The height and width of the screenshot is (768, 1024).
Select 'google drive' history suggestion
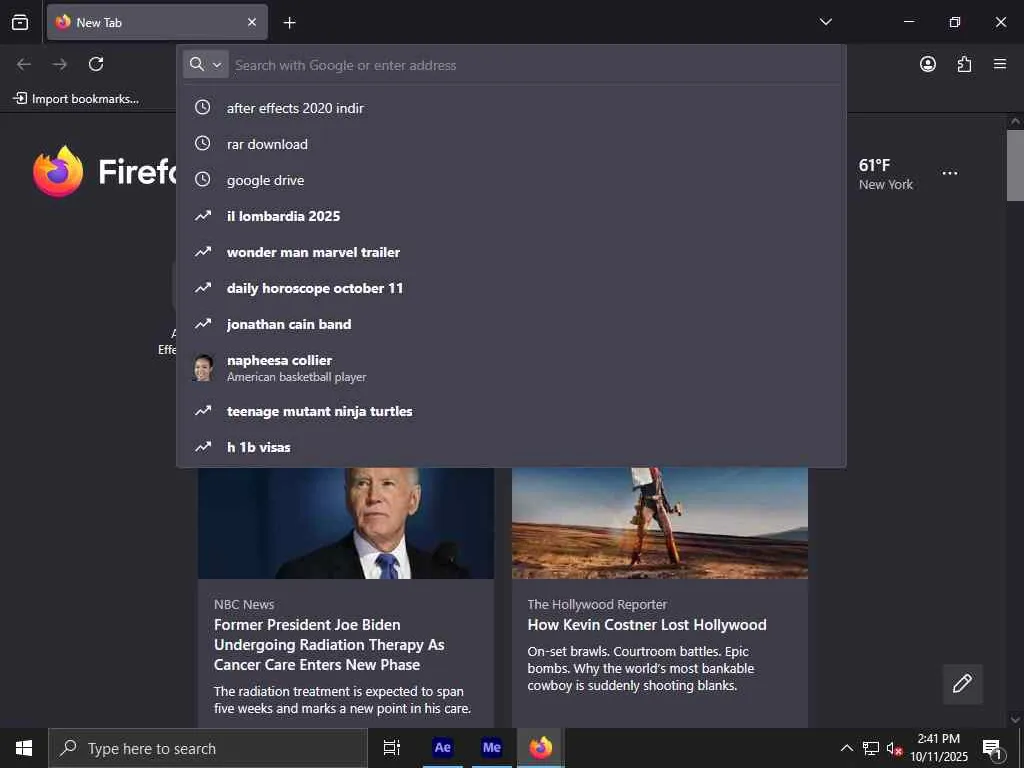[x=511, y=180]
